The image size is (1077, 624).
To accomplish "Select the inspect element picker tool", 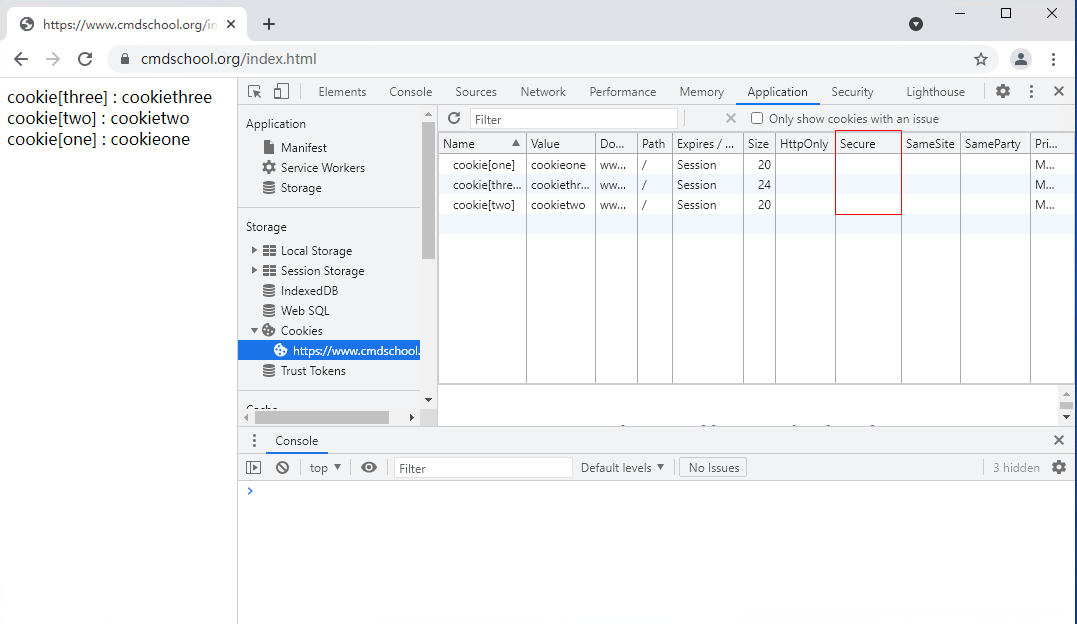I will pos(255,90).
